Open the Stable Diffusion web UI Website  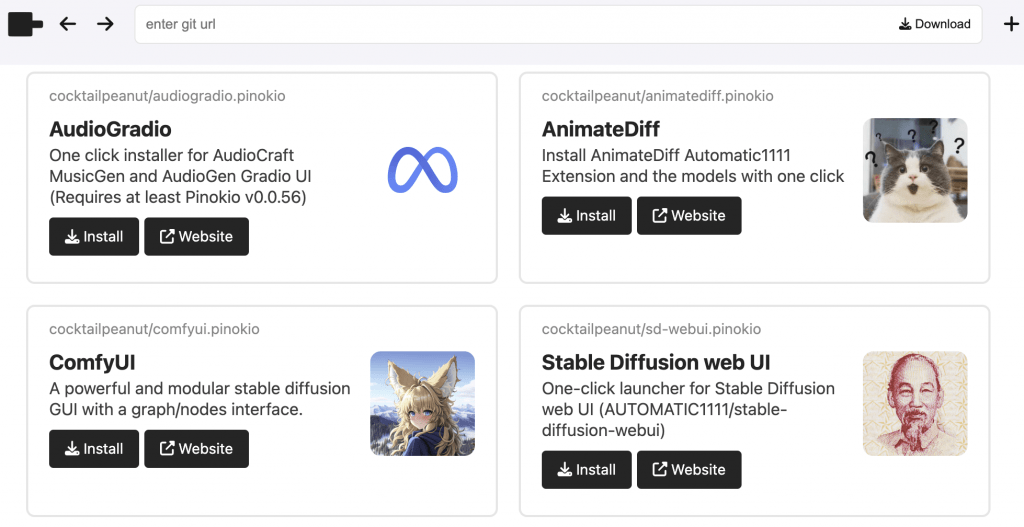coord(689,470)
